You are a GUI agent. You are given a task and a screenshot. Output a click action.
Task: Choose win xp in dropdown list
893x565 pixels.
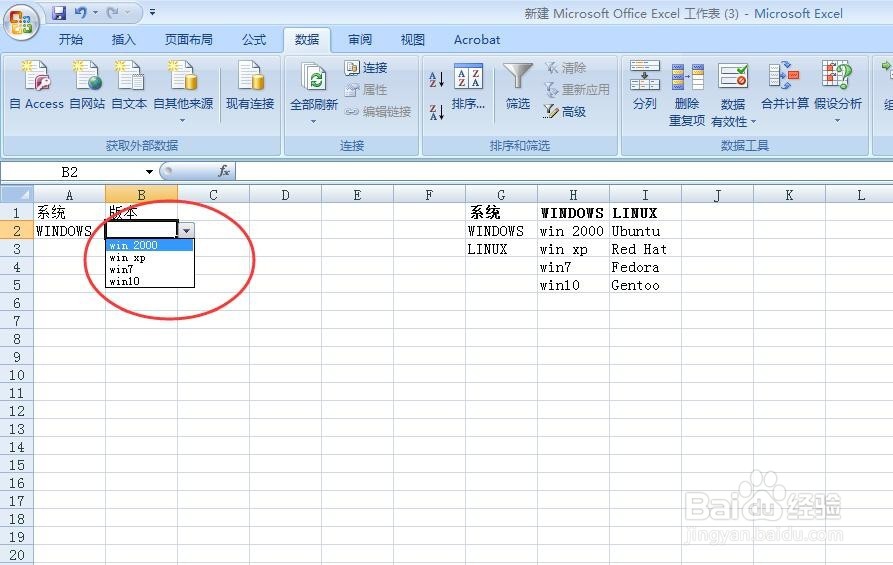pos(150,257)
